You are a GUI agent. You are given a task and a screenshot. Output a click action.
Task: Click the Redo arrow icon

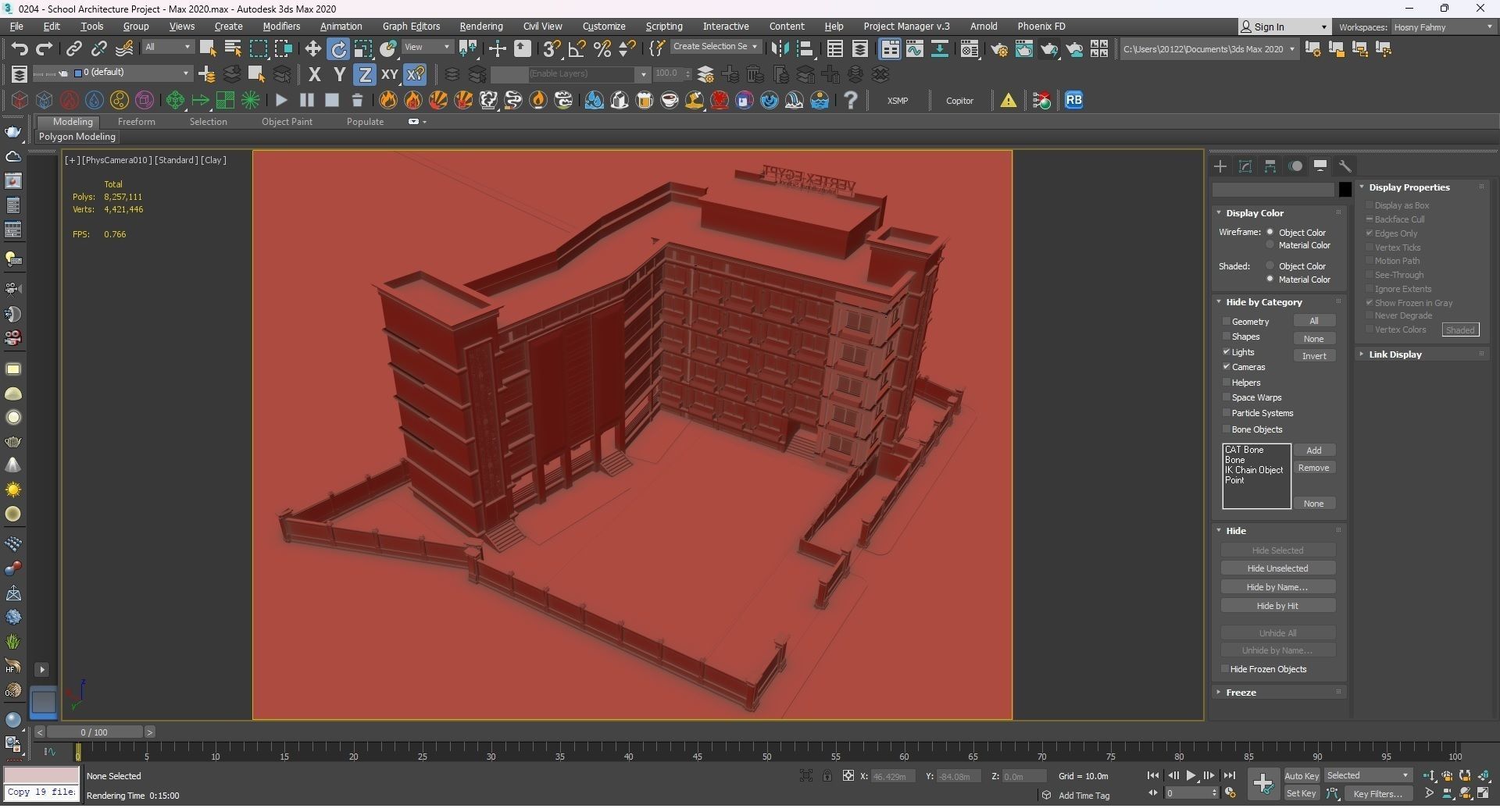click(45, 49)
